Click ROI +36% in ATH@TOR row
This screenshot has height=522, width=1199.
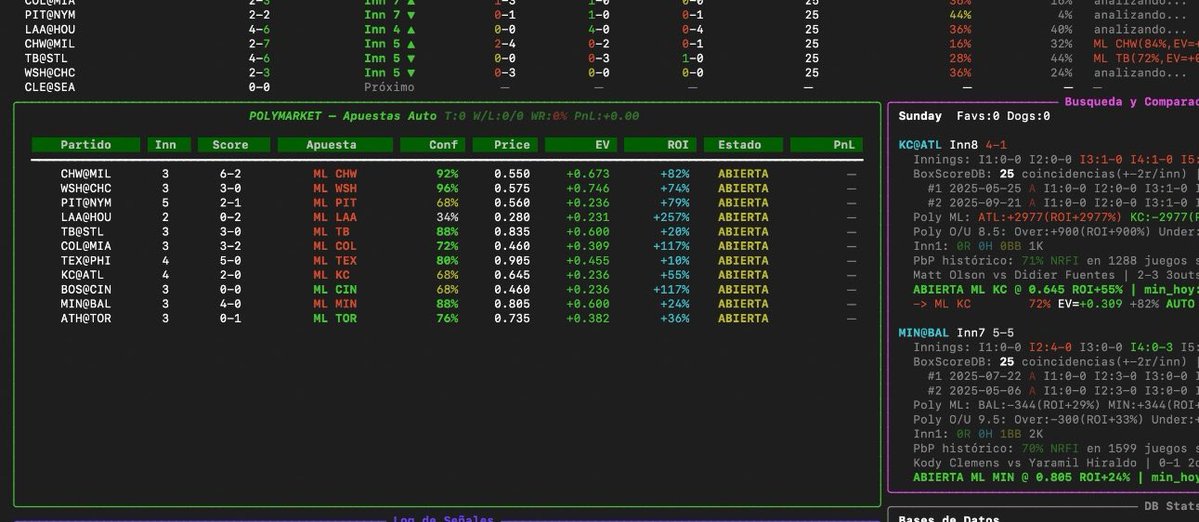[674, 318]
